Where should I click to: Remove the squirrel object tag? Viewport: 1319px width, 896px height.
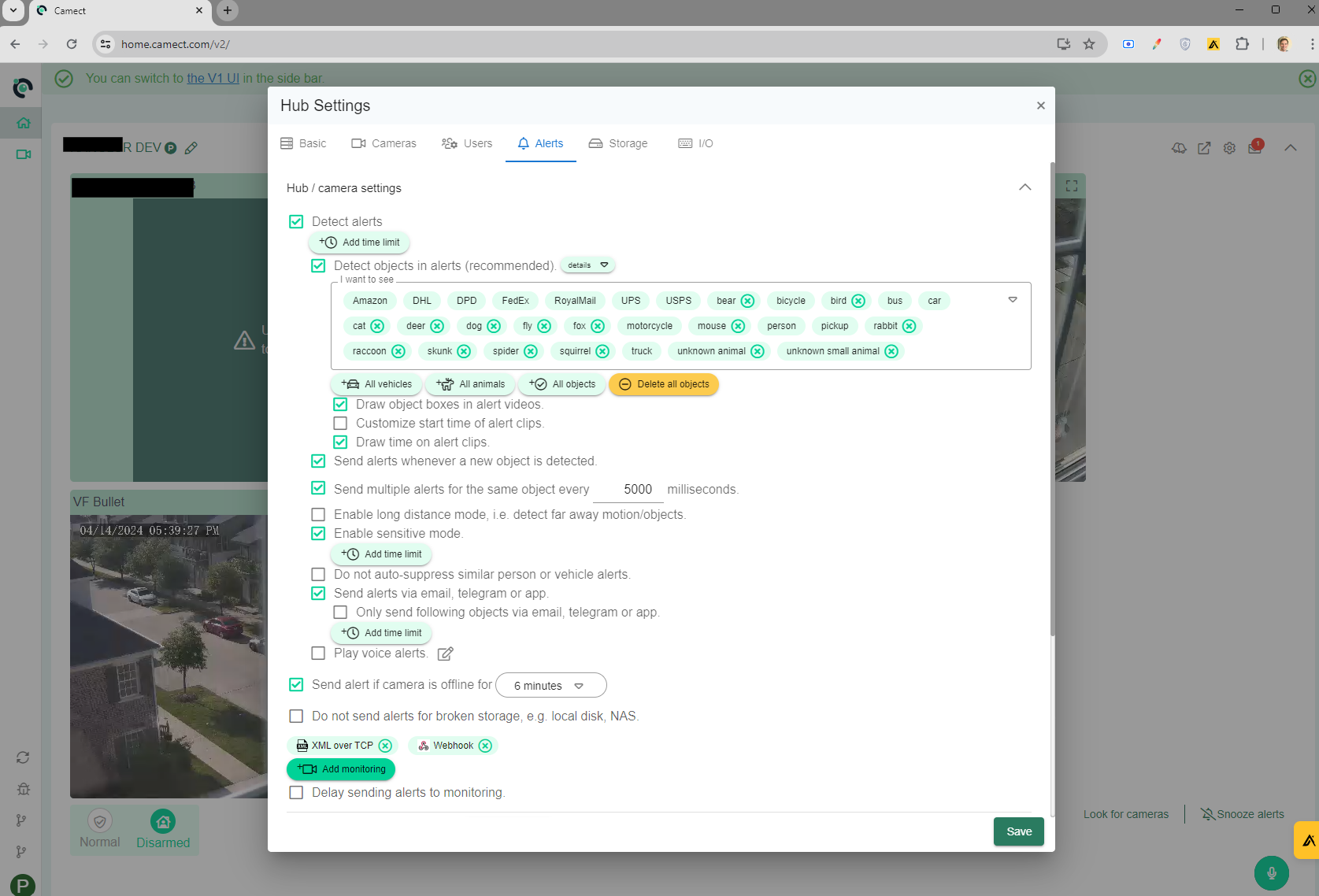(602, 351)
